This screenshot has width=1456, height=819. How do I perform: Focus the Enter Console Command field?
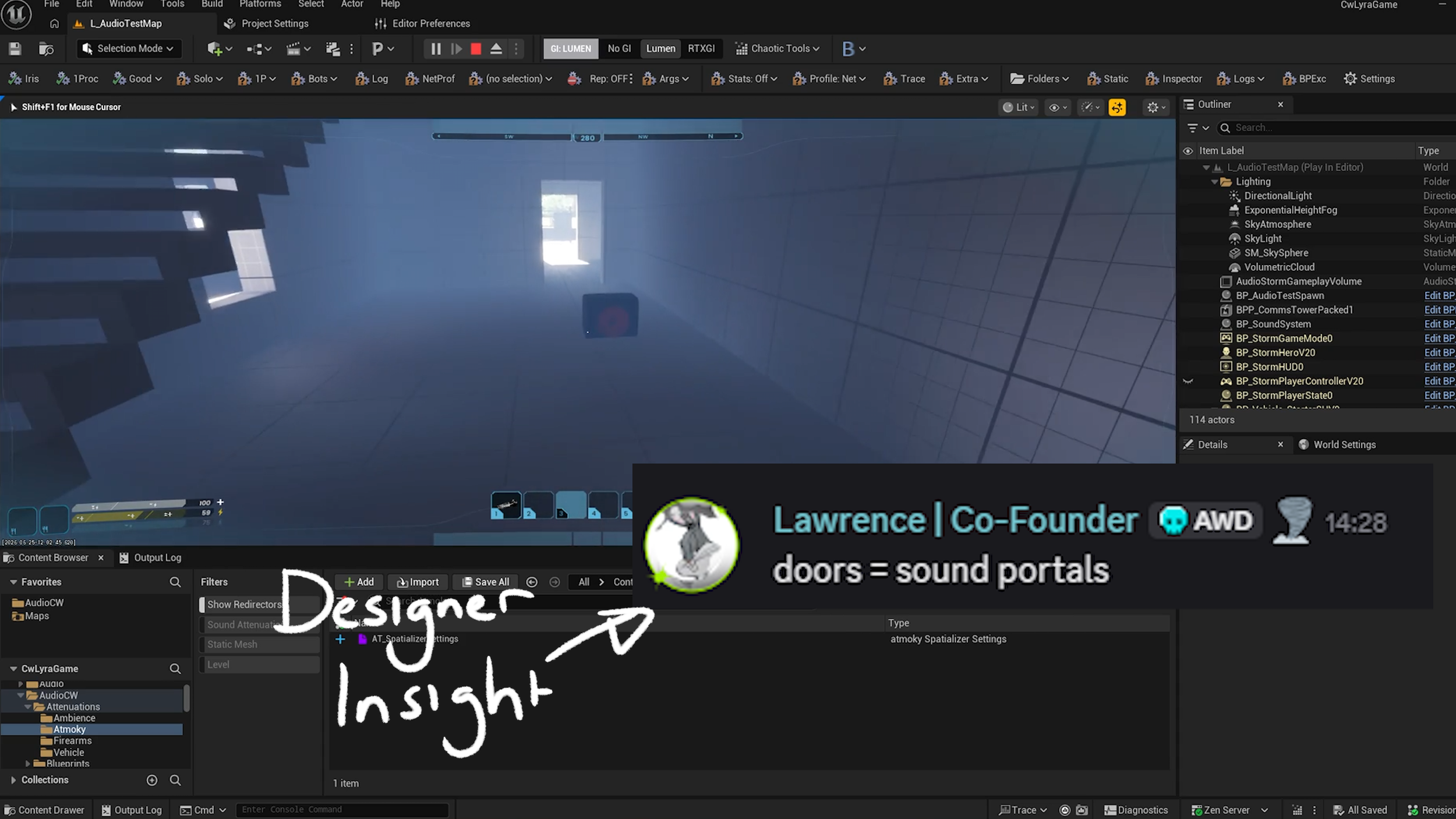pyautogui.click(x=342, y=810)
